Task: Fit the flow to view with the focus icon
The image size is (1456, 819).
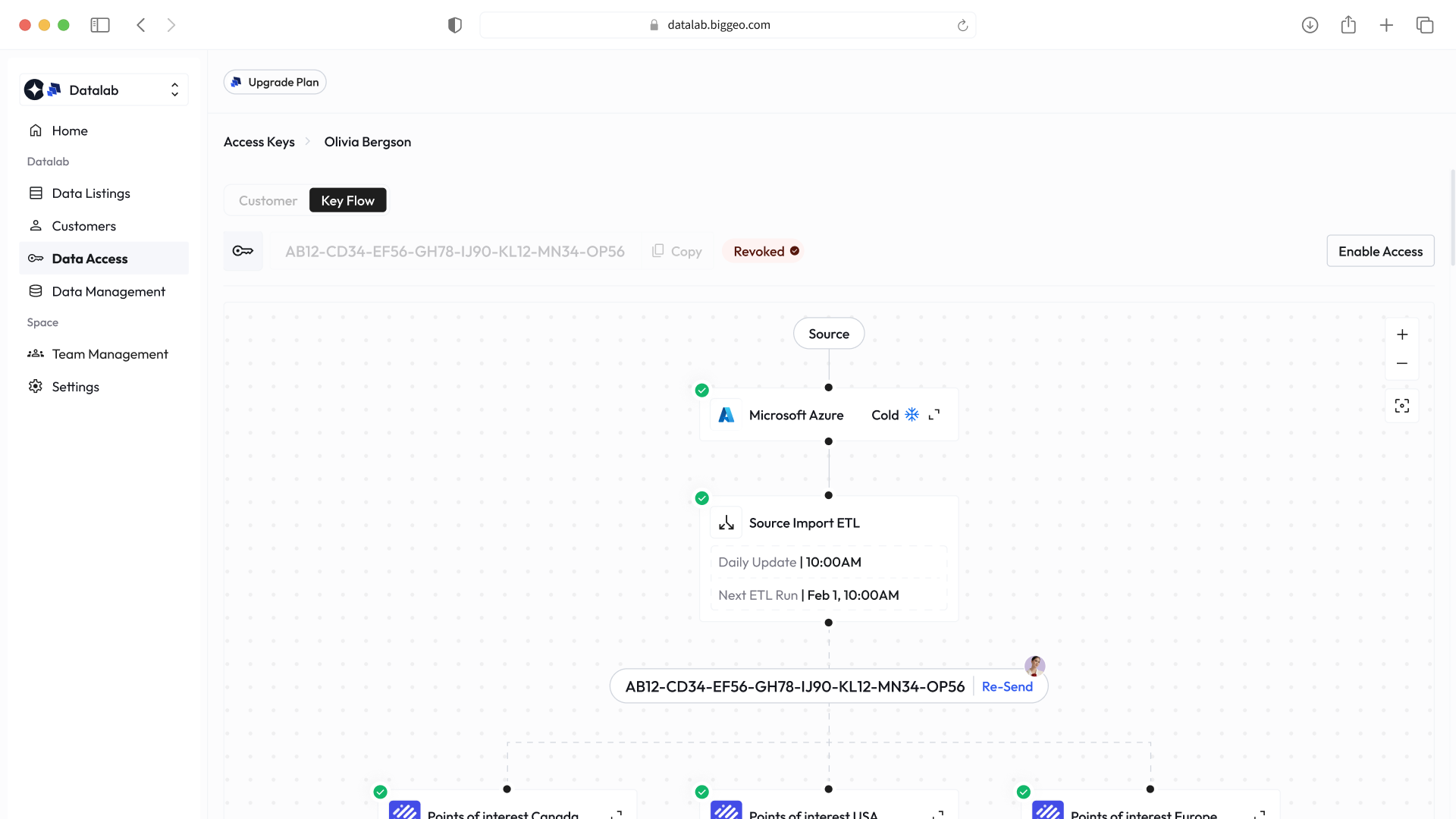Action: 1402,406
